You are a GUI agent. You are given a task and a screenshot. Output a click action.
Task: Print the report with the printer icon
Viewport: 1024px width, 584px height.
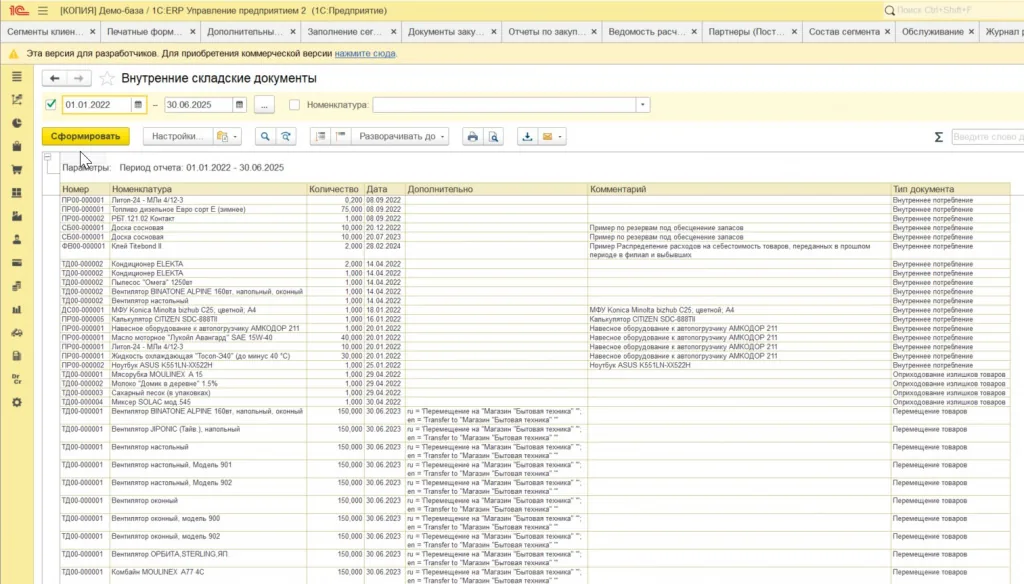point(472,137)
